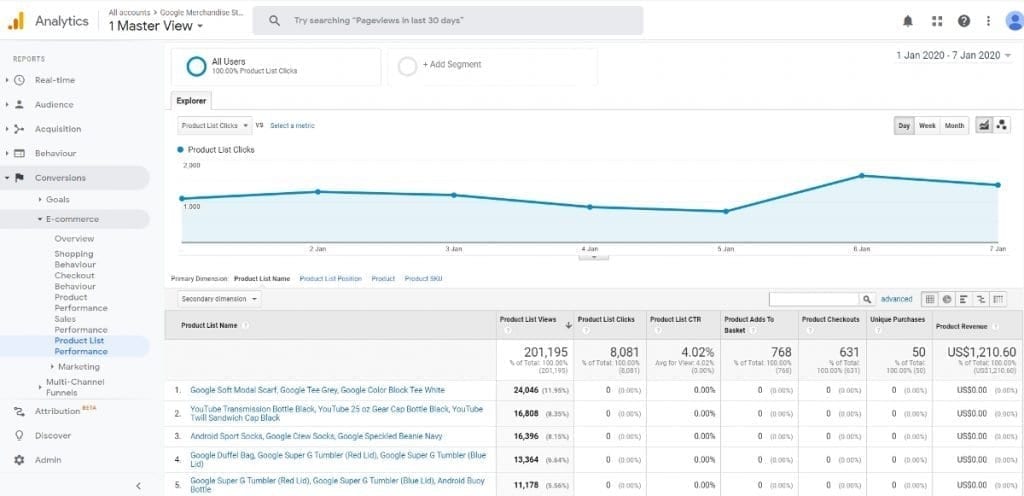Collapse the chart using the arrow handle

(594, 256)
